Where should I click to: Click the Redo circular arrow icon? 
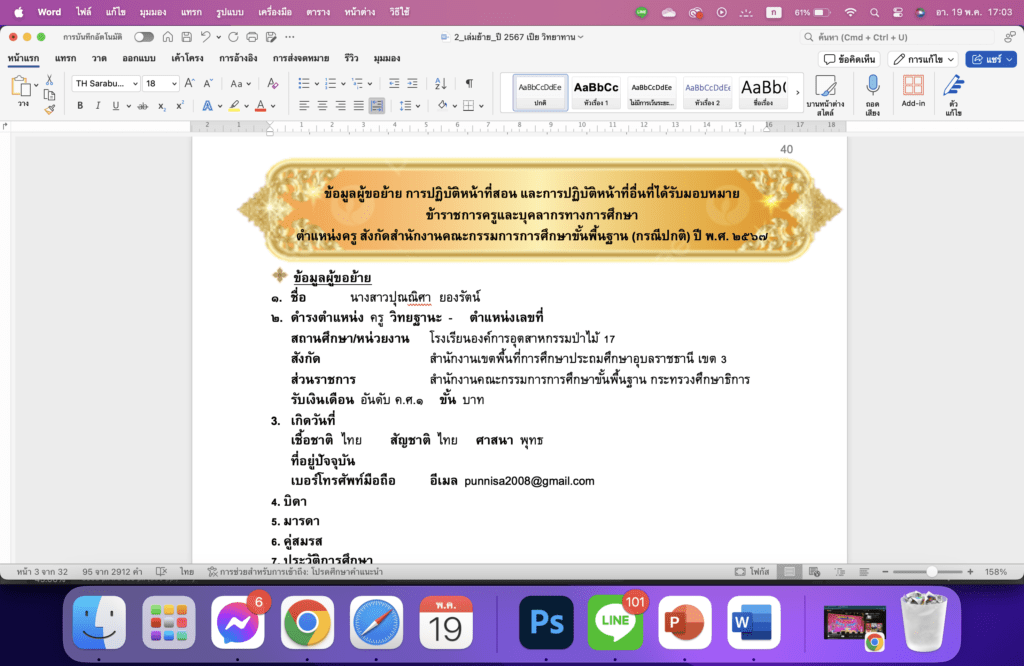pyautogui.click(x=233, y=37)
